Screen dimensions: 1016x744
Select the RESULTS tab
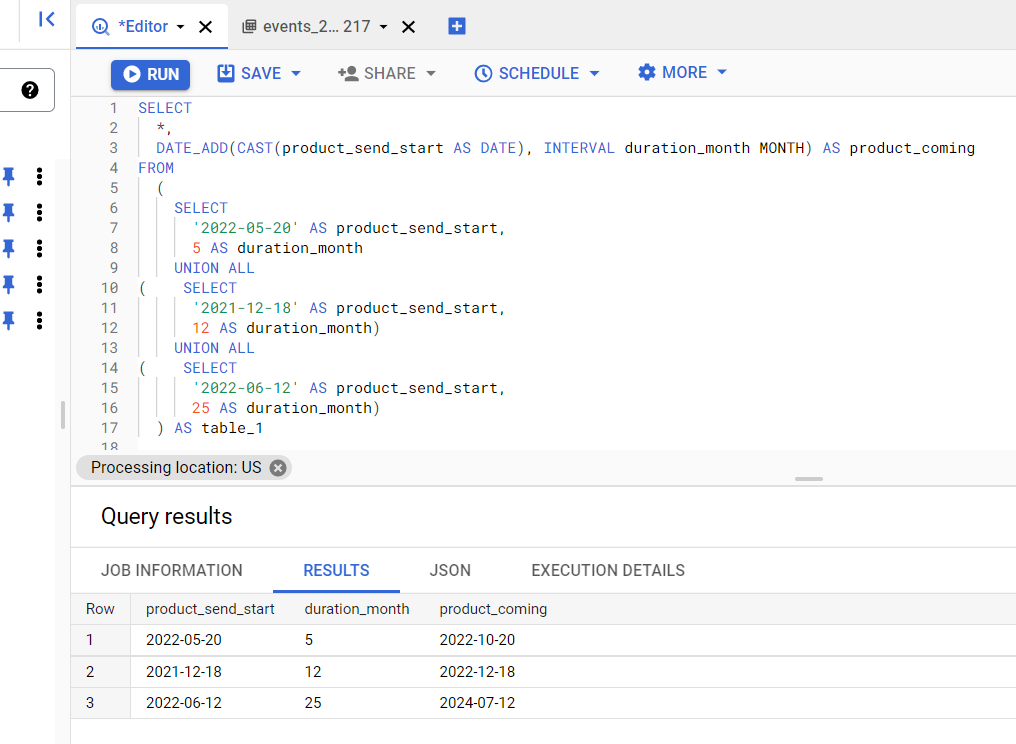336,570
